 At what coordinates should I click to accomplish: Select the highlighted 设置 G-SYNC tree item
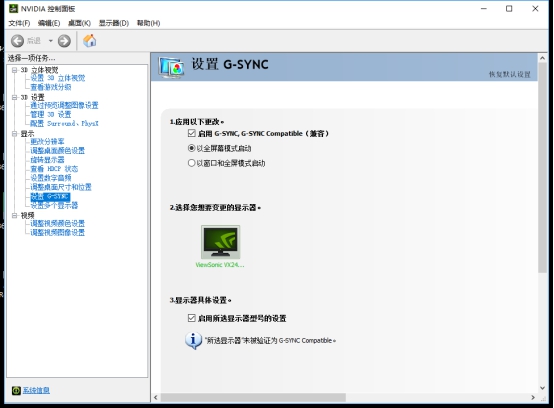click(50, 196)
